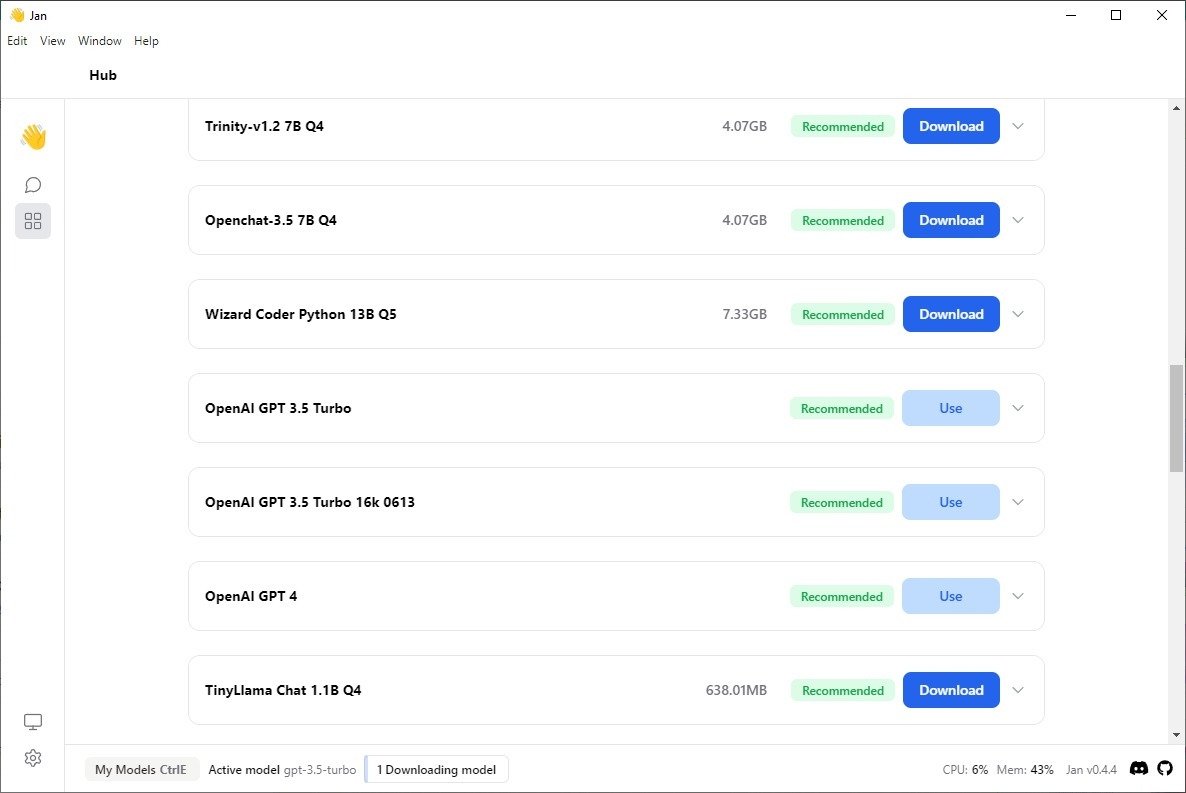Open My Models from the status bar
This screenshot has height=793, width=1186.
tap(141, 770)
